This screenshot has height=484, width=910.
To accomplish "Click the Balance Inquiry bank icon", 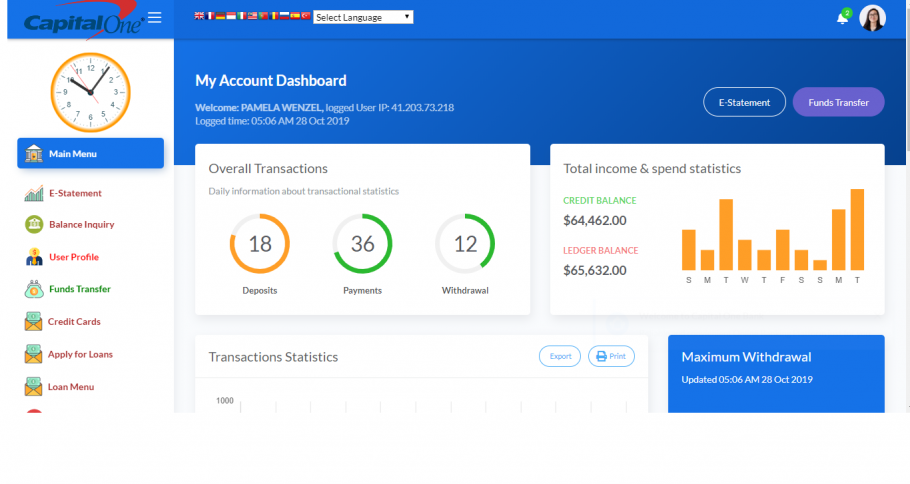I will (x=34, y=225).
